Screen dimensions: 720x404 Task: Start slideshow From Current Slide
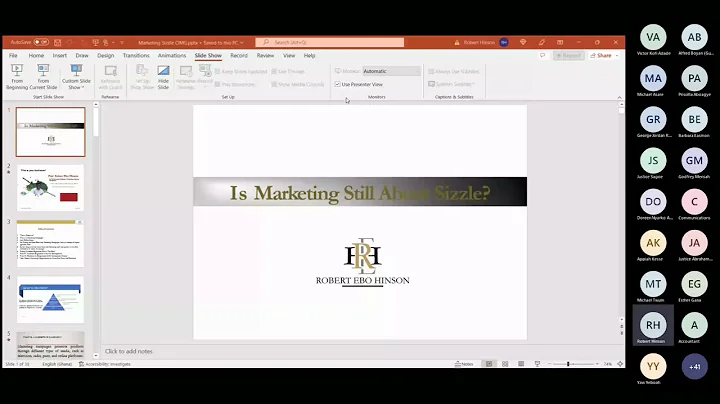click(x=43, y=77)
